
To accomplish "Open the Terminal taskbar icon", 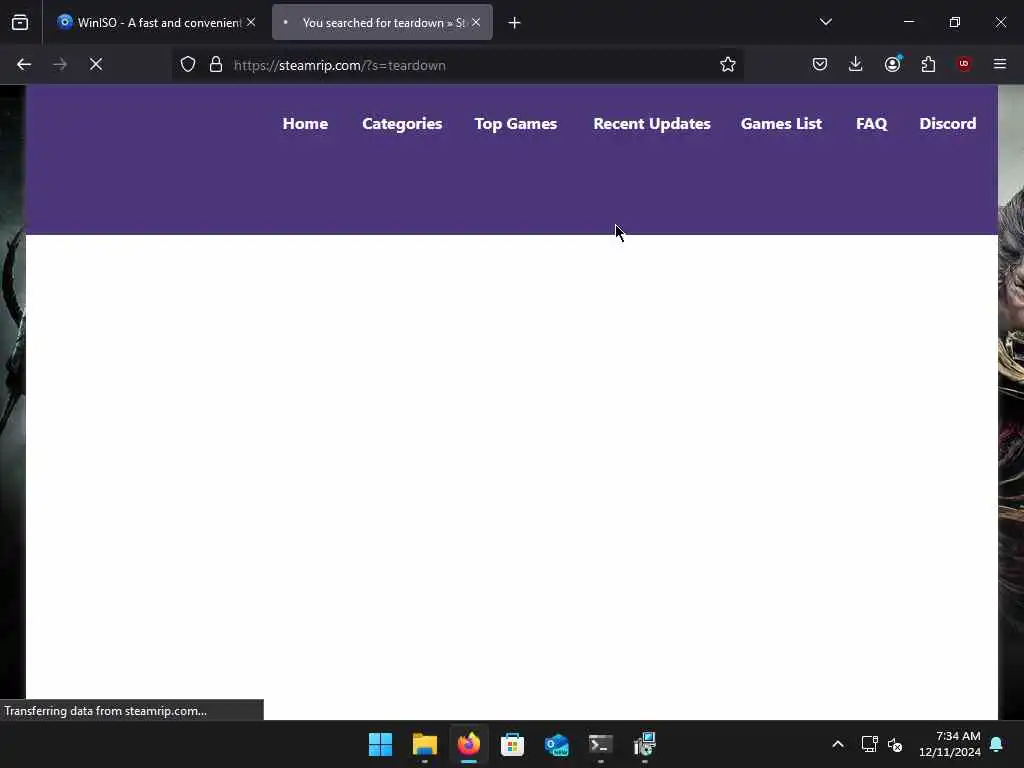I will pyautogui.click(x=601, y=744).
